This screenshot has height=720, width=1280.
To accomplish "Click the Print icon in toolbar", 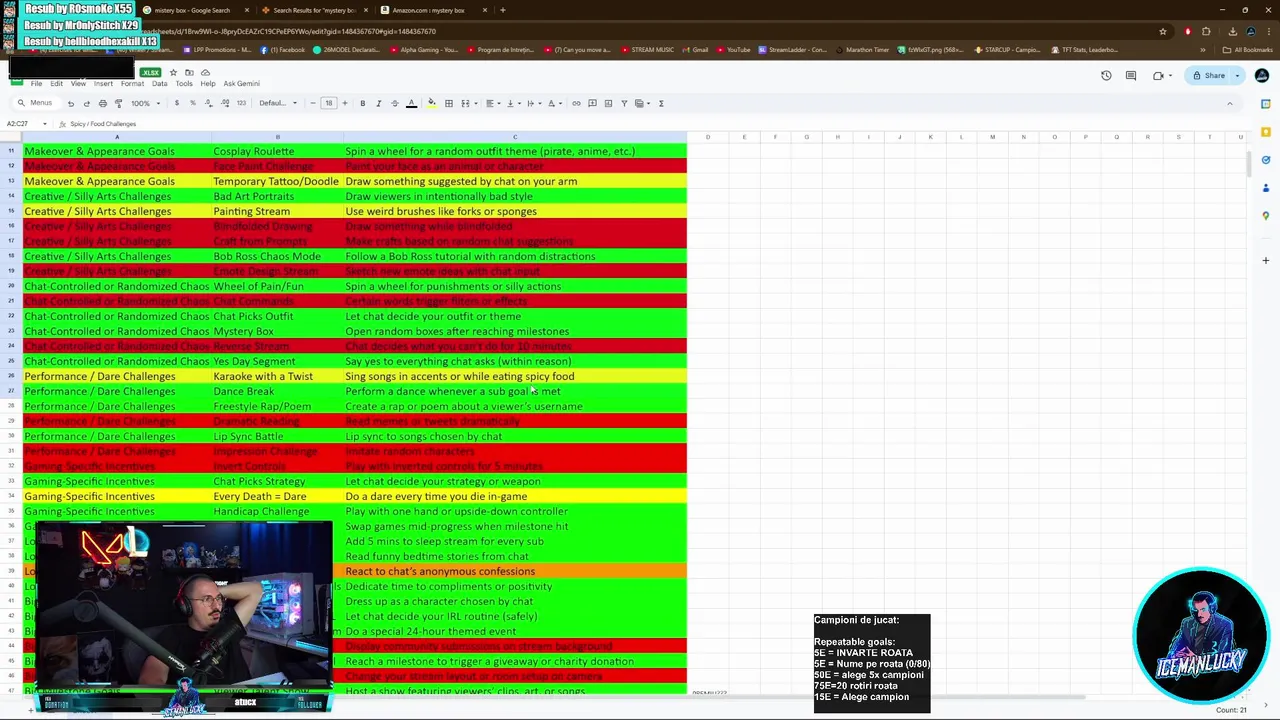I will (102, 103).
